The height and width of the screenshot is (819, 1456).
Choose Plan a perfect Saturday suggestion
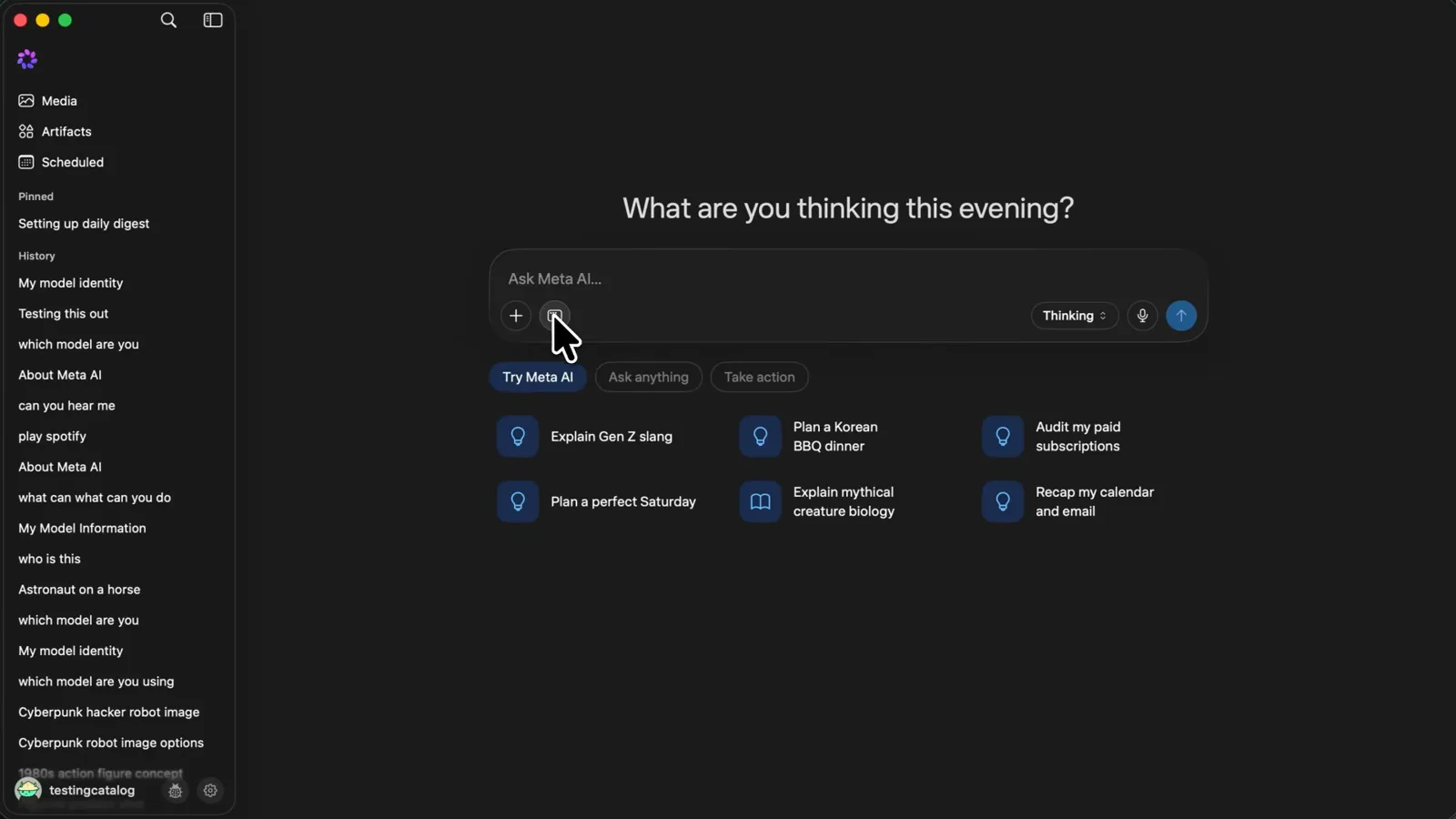(x=597, y=502)
